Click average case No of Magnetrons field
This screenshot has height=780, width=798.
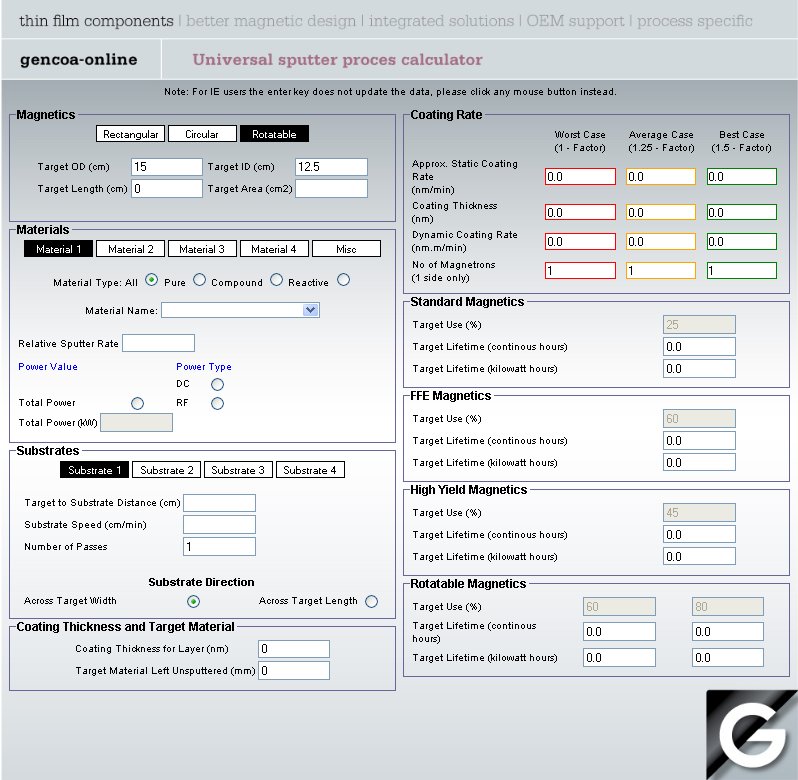pos(661,270)
